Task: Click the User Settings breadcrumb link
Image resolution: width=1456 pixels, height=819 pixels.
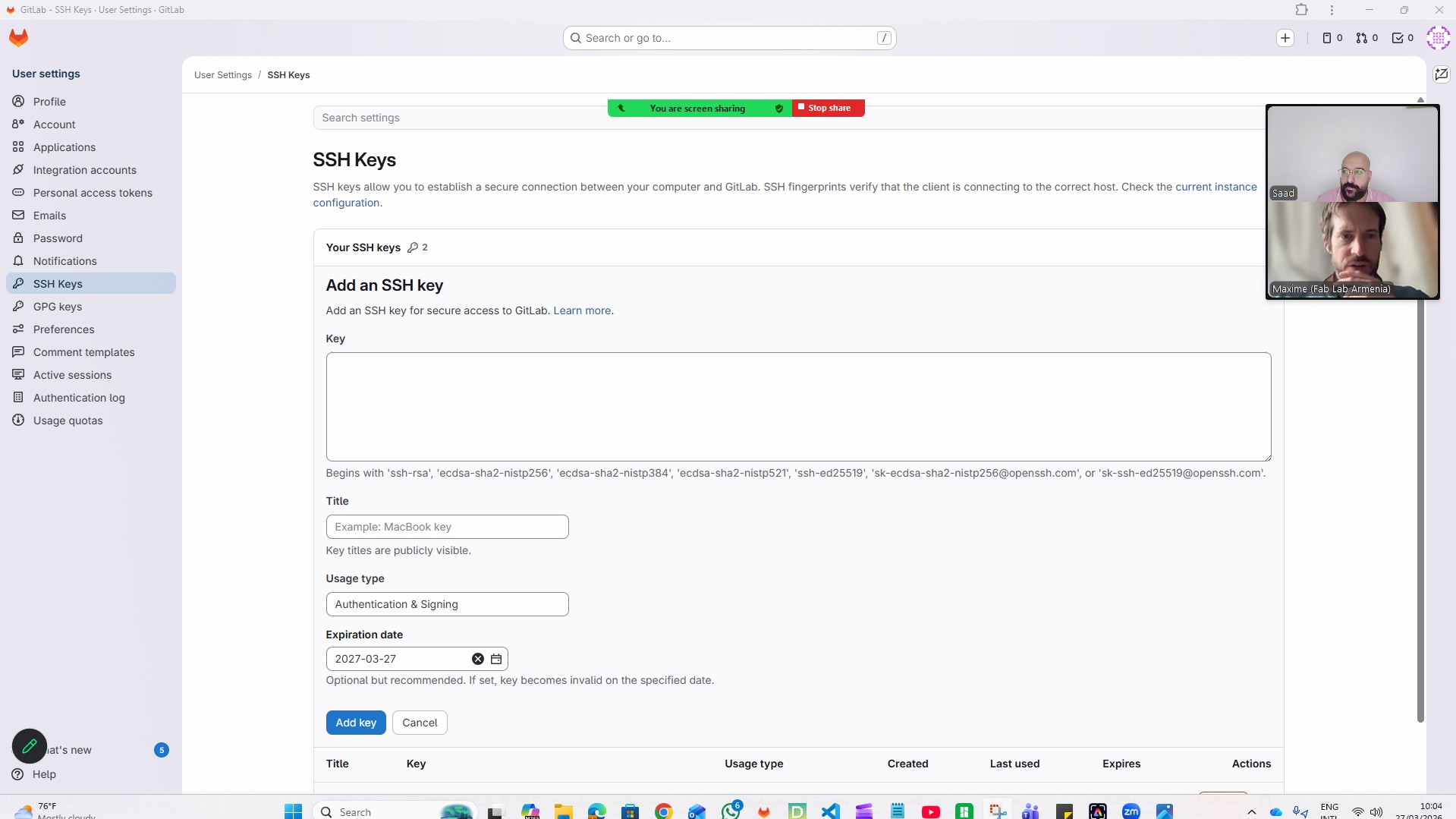Action: point(223,75)
